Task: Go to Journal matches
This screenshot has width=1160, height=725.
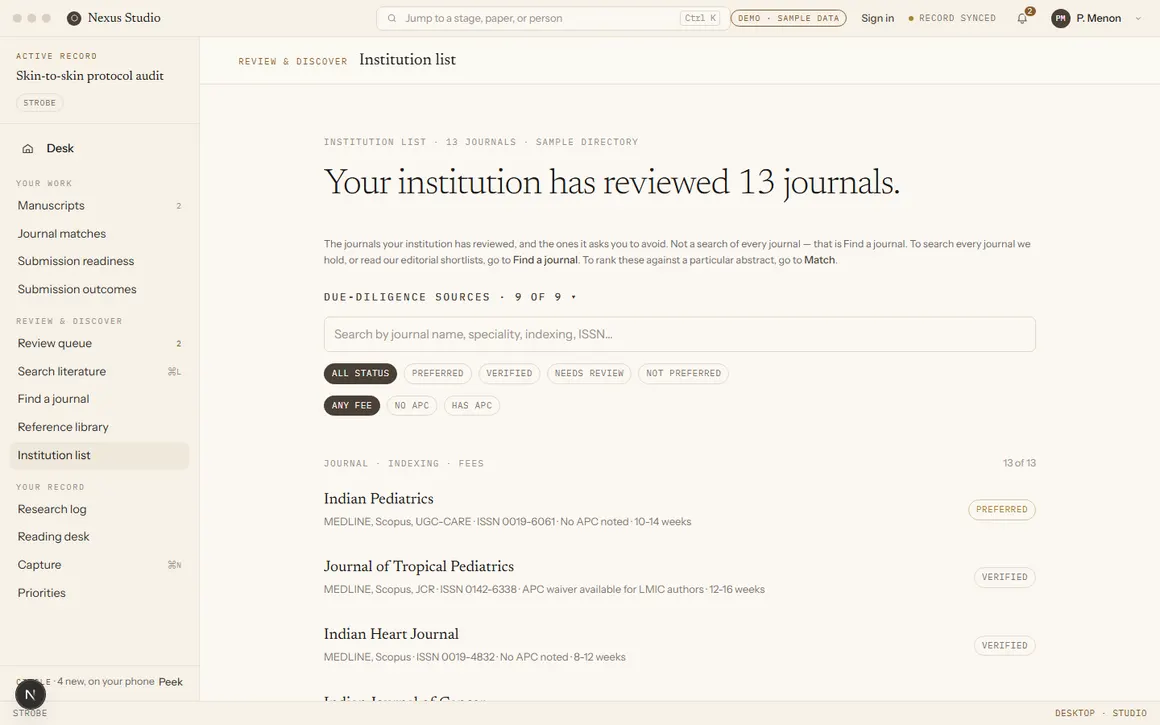Action: pos(99,234)
